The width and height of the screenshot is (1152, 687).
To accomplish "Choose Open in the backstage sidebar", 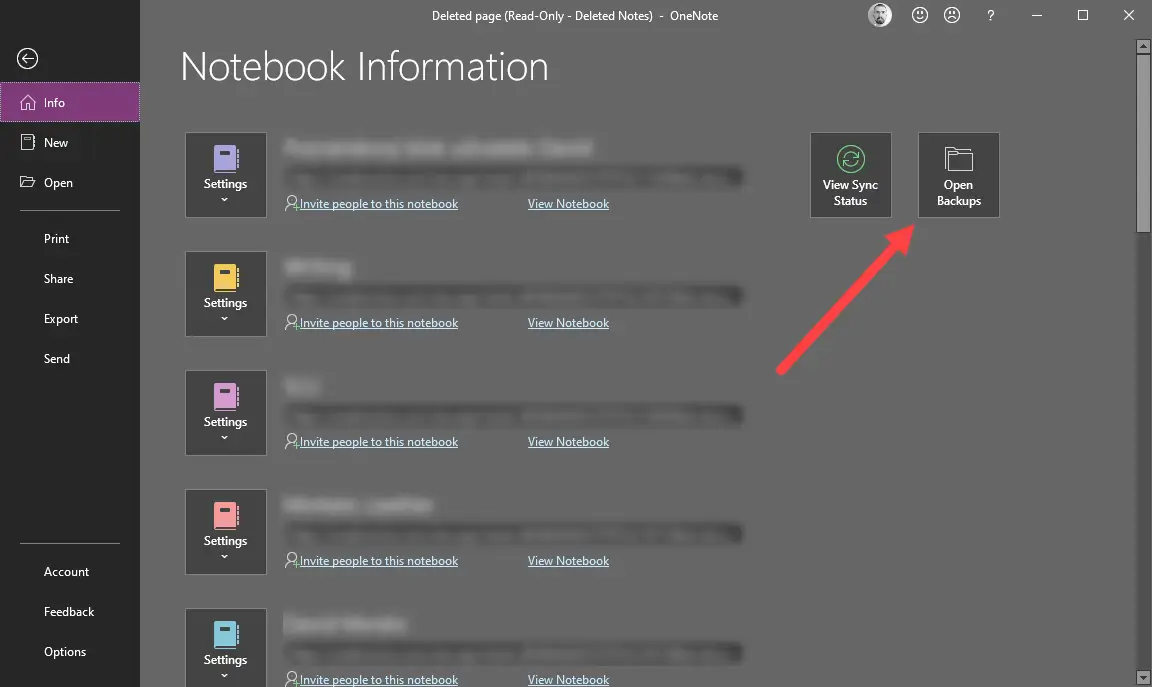I will [x=70, y=182].
